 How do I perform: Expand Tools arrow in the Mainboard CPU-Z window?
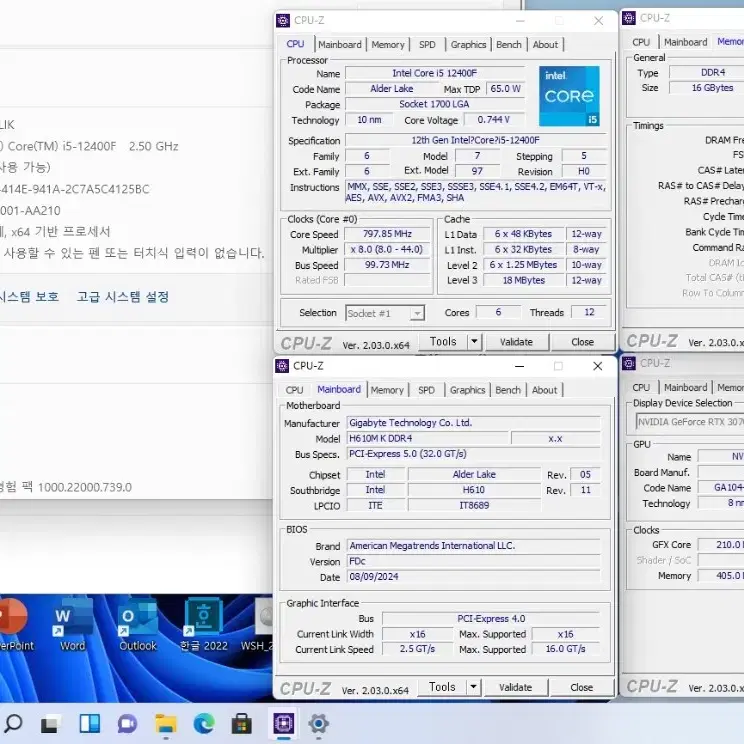point(473,687)
